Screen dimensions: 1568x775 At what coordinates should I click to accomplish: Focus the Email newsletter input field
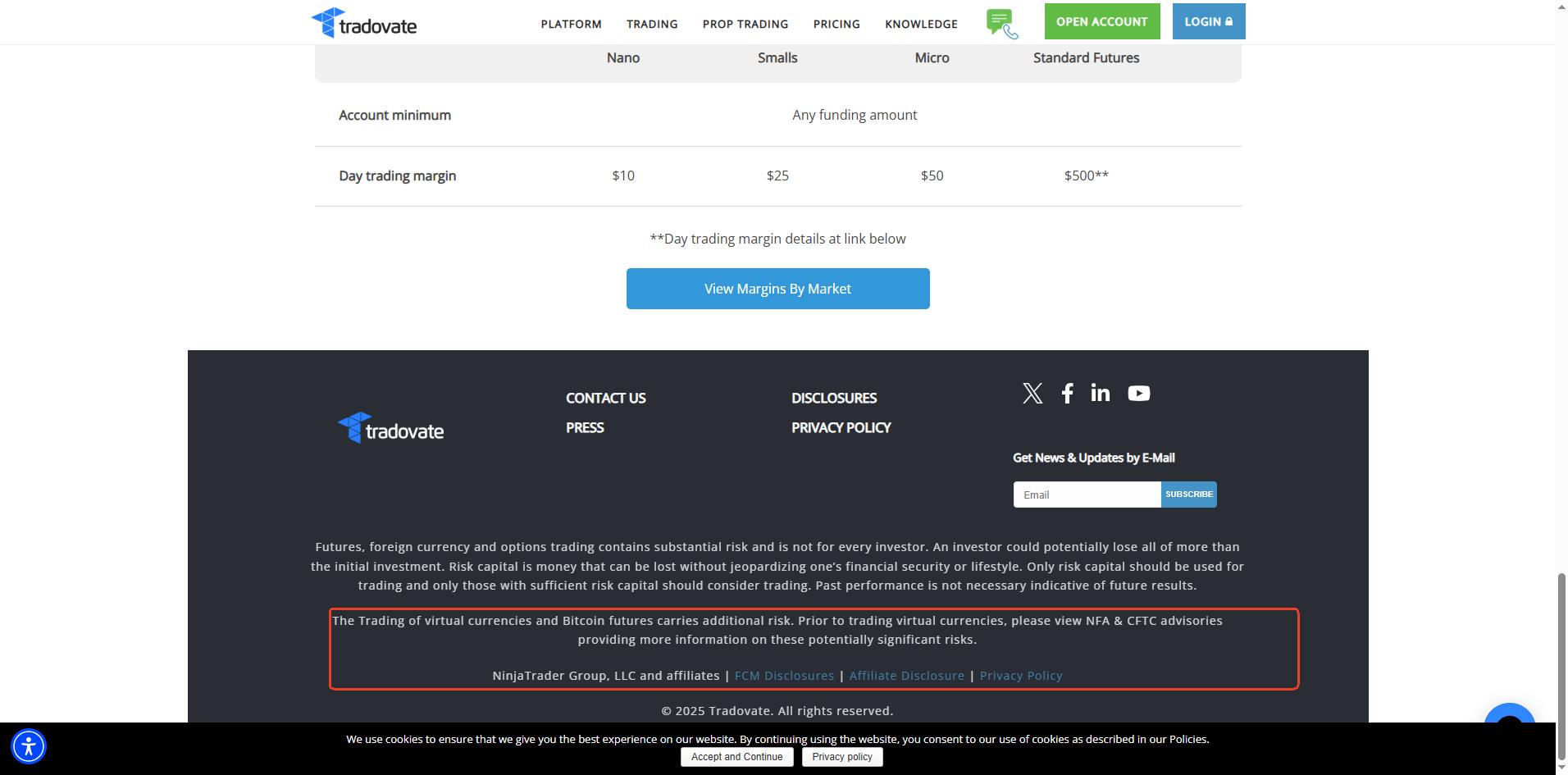tap(1087, 495)
